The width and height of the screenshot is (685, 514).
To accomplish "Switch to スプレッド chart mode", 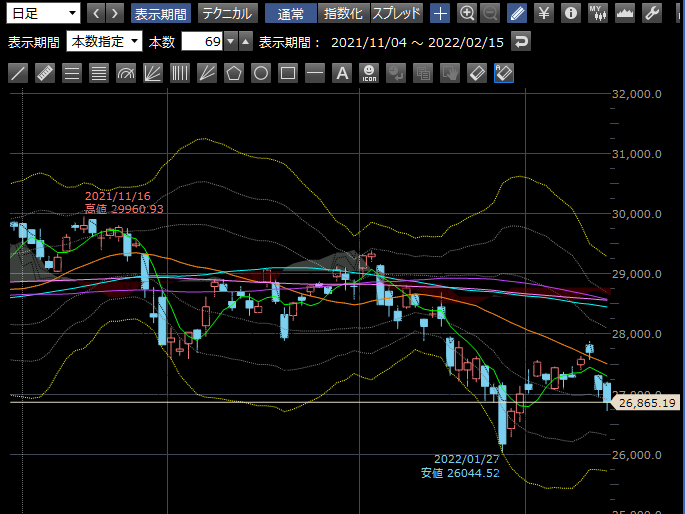I will click(x=396, y=14).
